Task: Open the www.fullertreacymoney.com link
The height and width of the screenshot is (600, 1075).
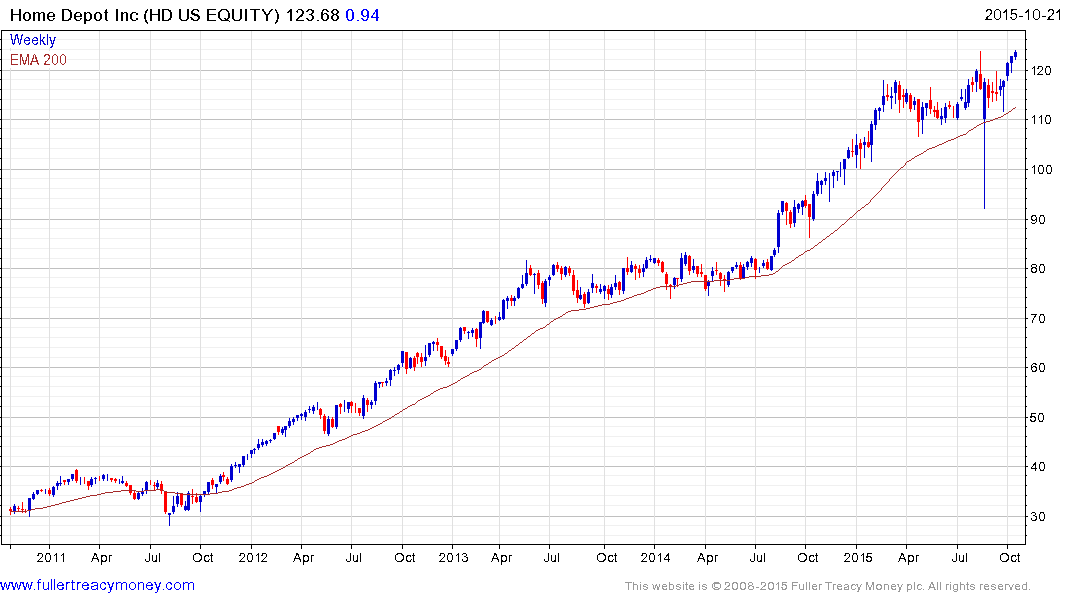Action: coord(97,586)
